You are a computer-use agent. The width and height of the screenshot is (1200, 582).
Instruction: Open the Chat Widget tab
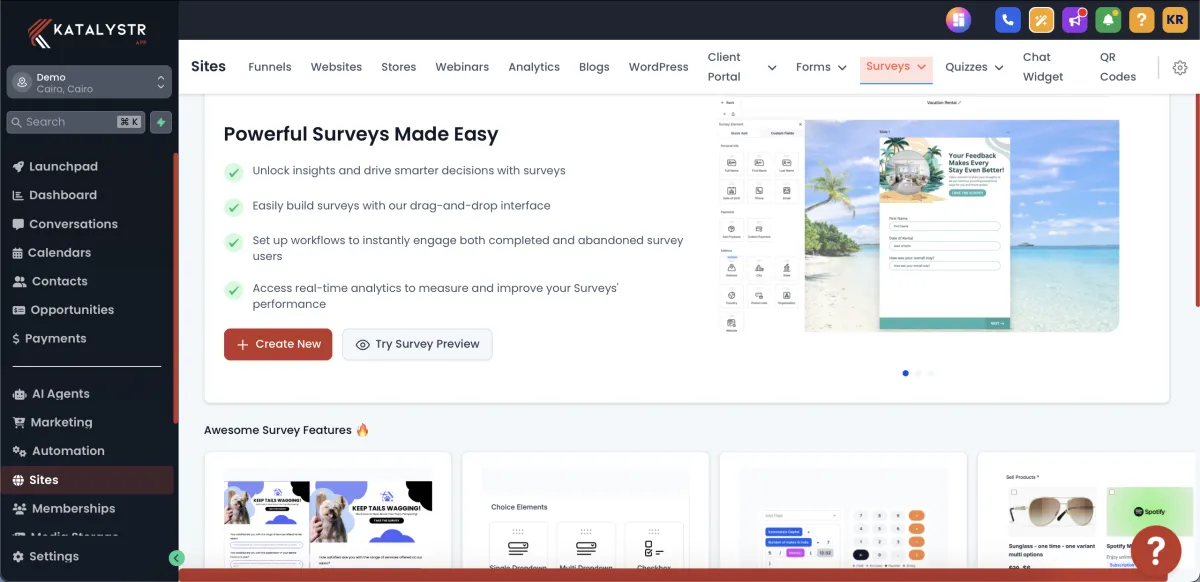pos(1043,67)
